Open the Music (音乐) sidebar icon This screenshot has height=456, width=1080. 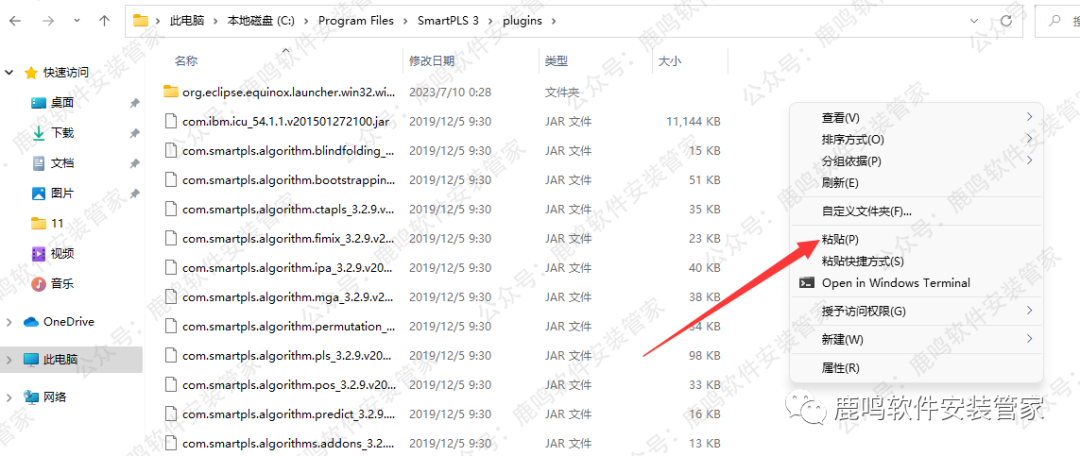[39, 283]
